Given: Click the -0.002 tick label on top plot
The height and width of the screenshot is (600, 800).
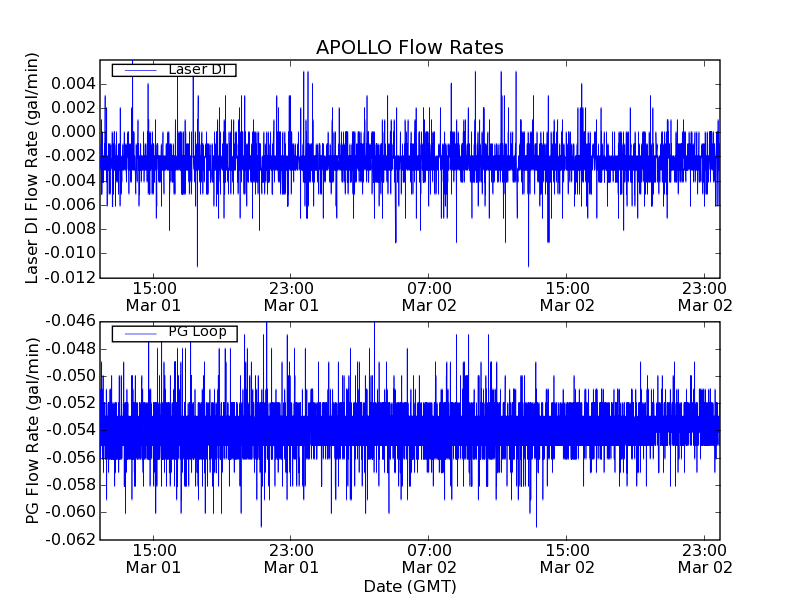Looking at the screenshot, I should (x=70, y=156).
